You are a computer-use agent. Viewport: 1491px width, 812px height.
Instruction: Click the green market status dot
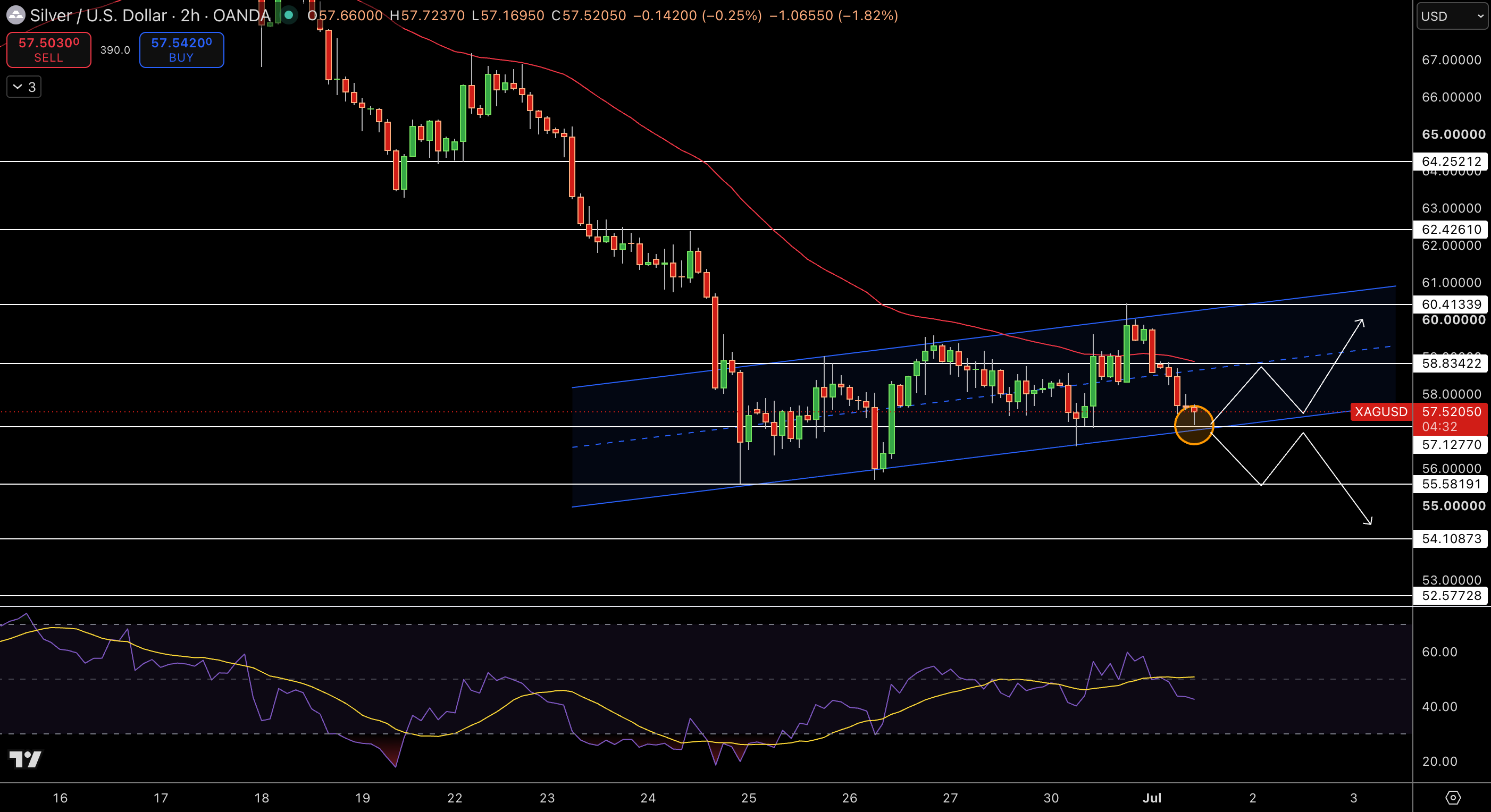(x=288, y=15)
